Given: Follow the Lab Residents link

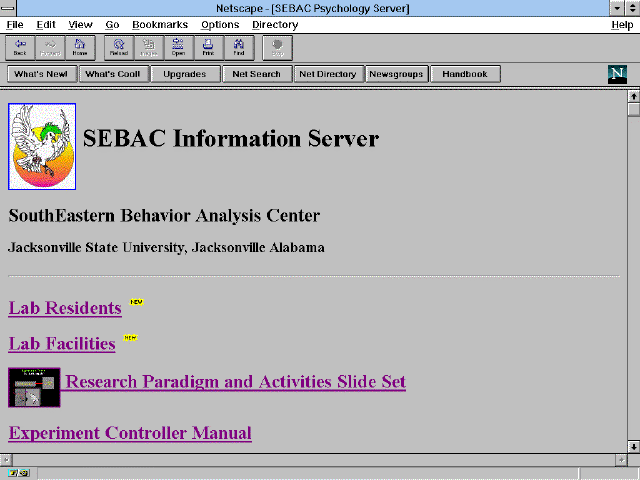Looking at the screenshot, I should click(x=65, y=308).
